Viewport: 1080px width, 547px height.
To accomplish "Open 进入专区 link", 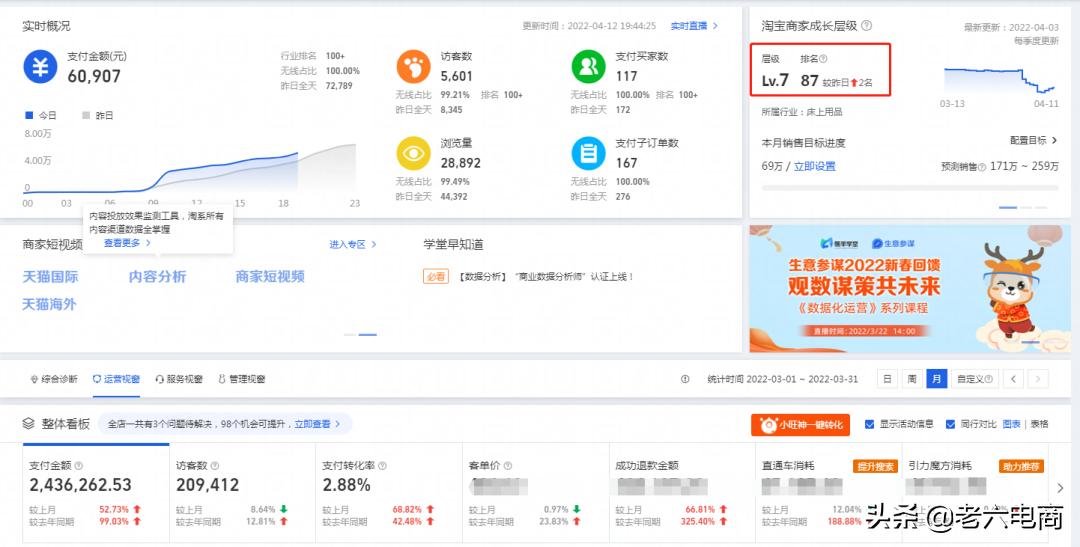I will [353, 244].
